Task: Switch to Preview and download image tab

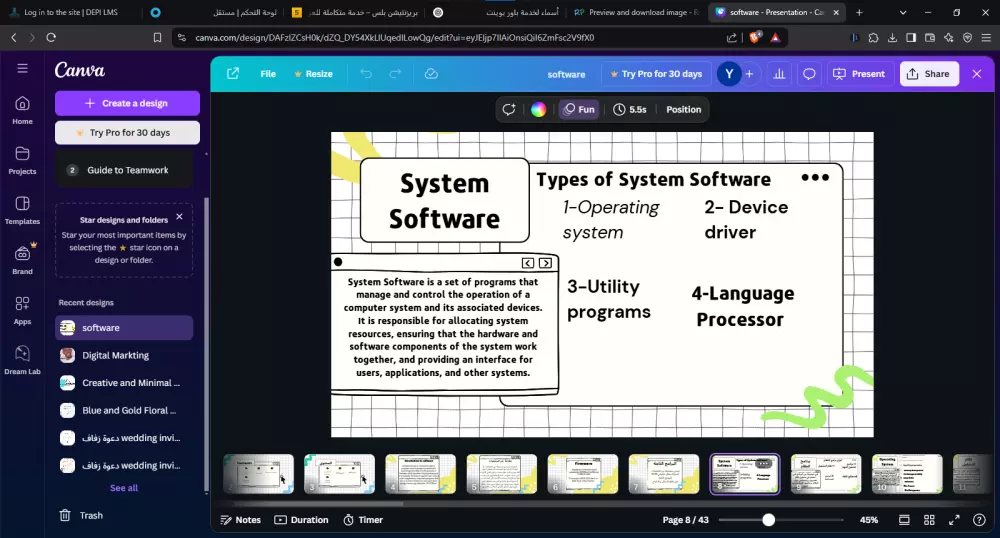Action: [x=638, y=12]
